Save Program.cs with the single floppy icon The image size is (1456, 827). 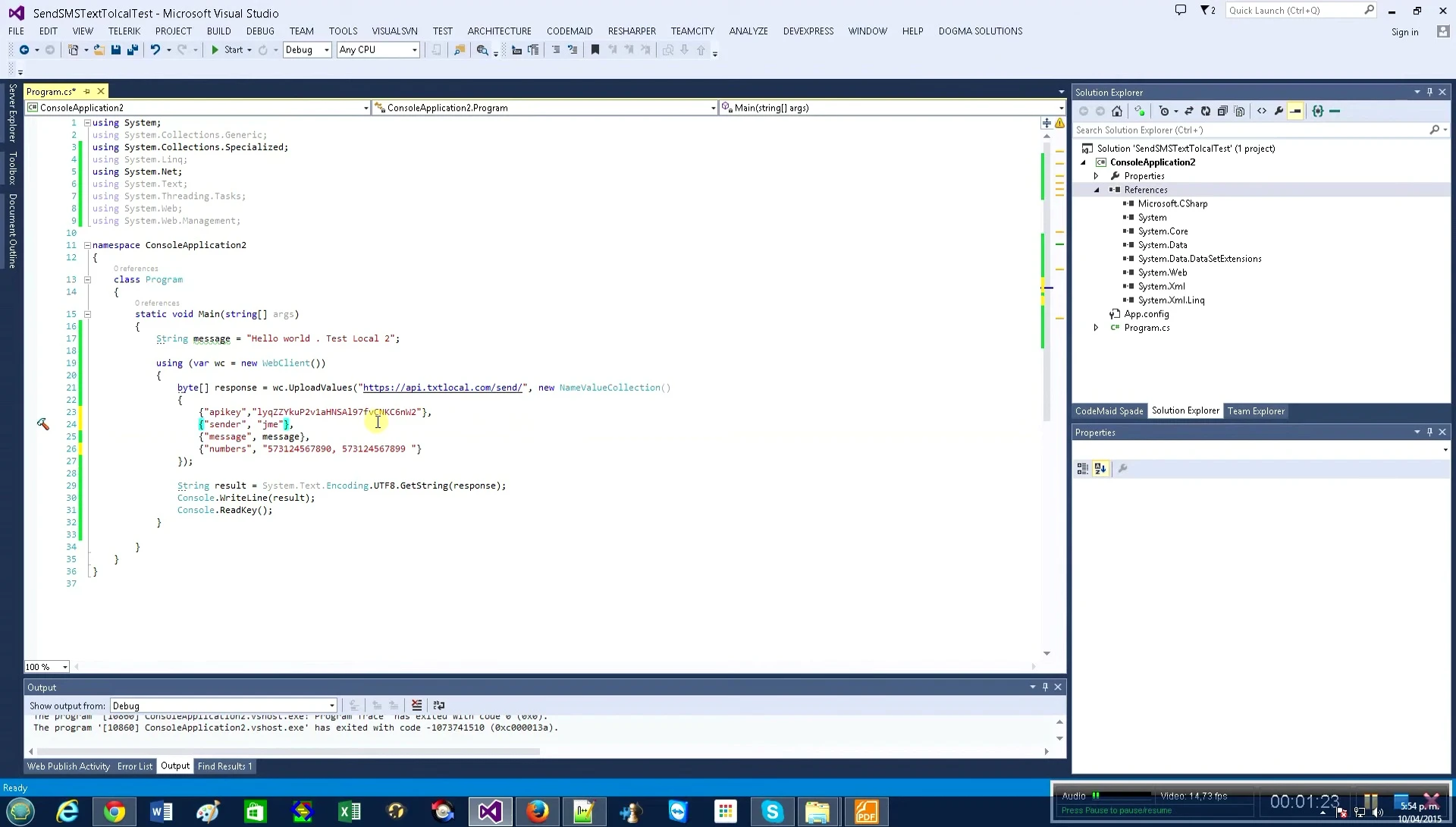click(x=116, y=50)
